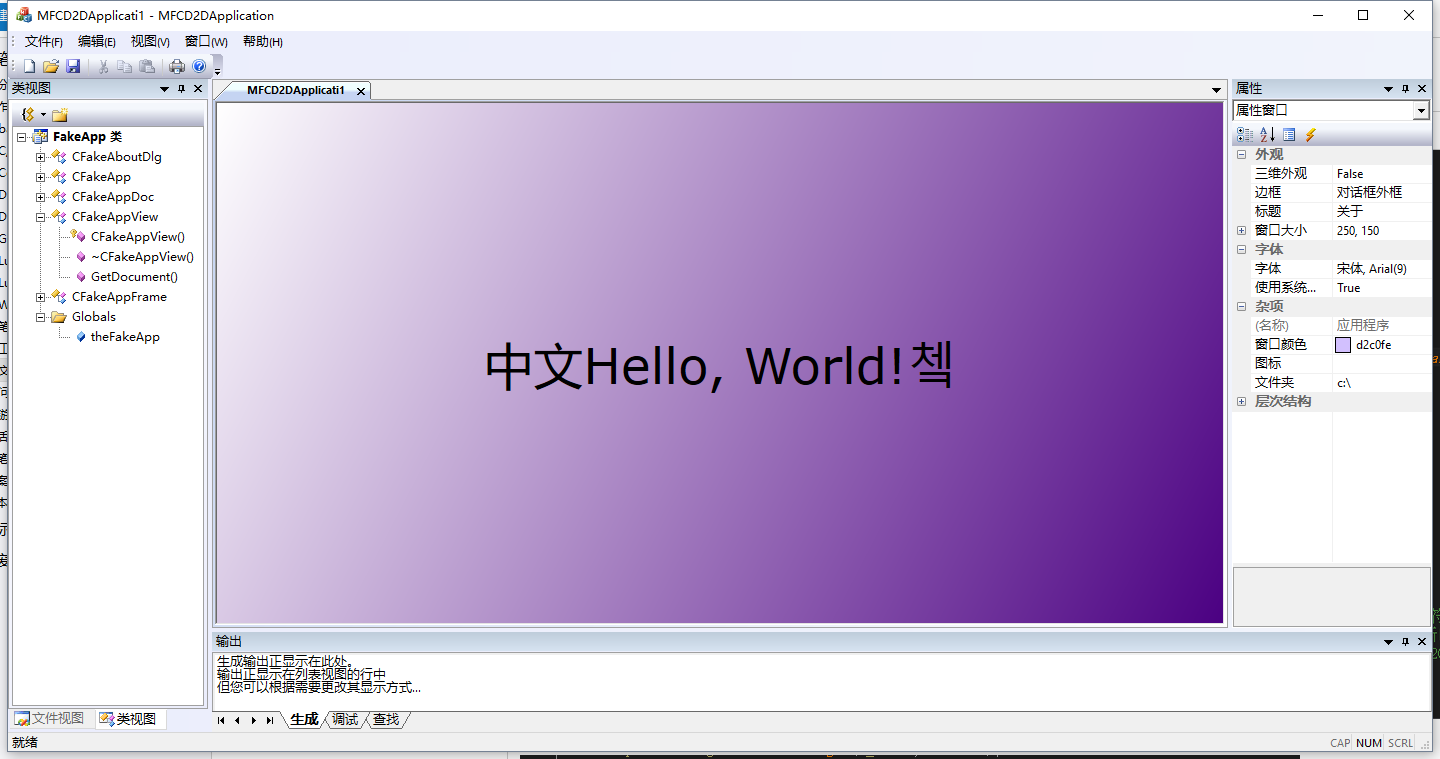Close the 类视图 panel
Viewport: 1440px width, 759px height.
[198, 89]
